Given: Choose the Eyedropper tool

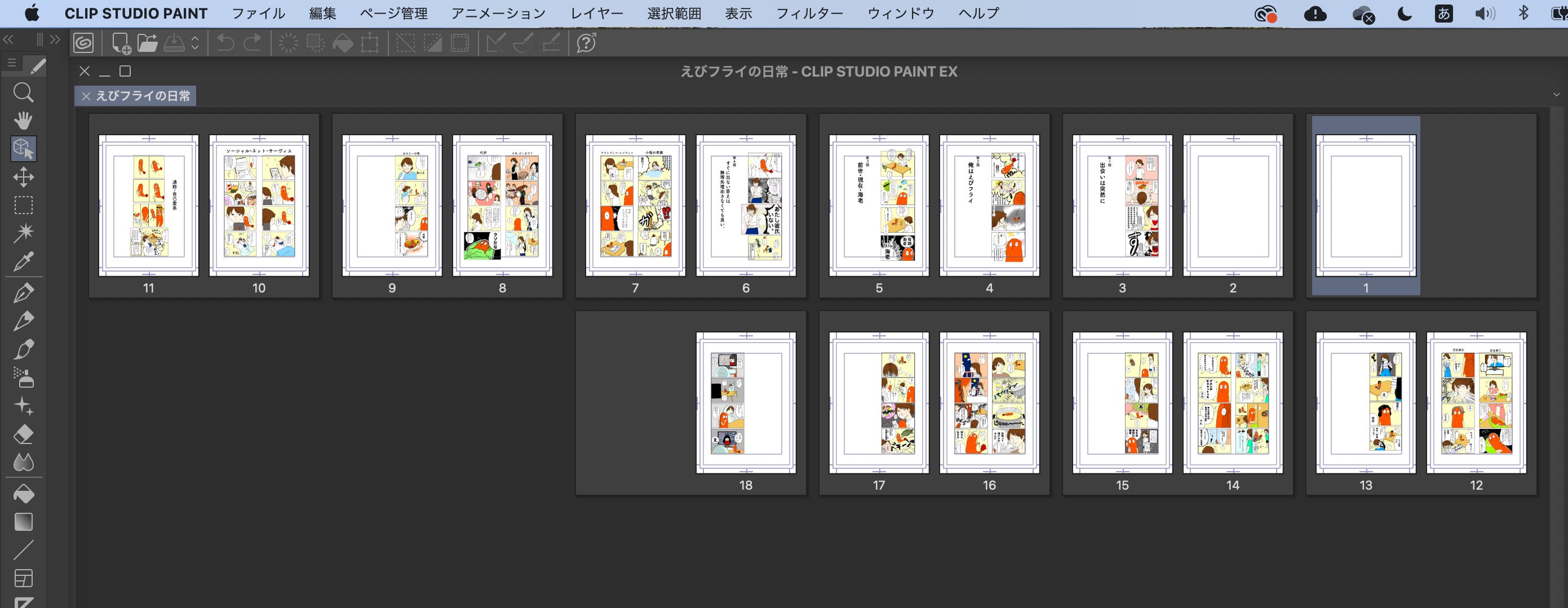Looking at the screenshot, I should click(x=23, y=261).
